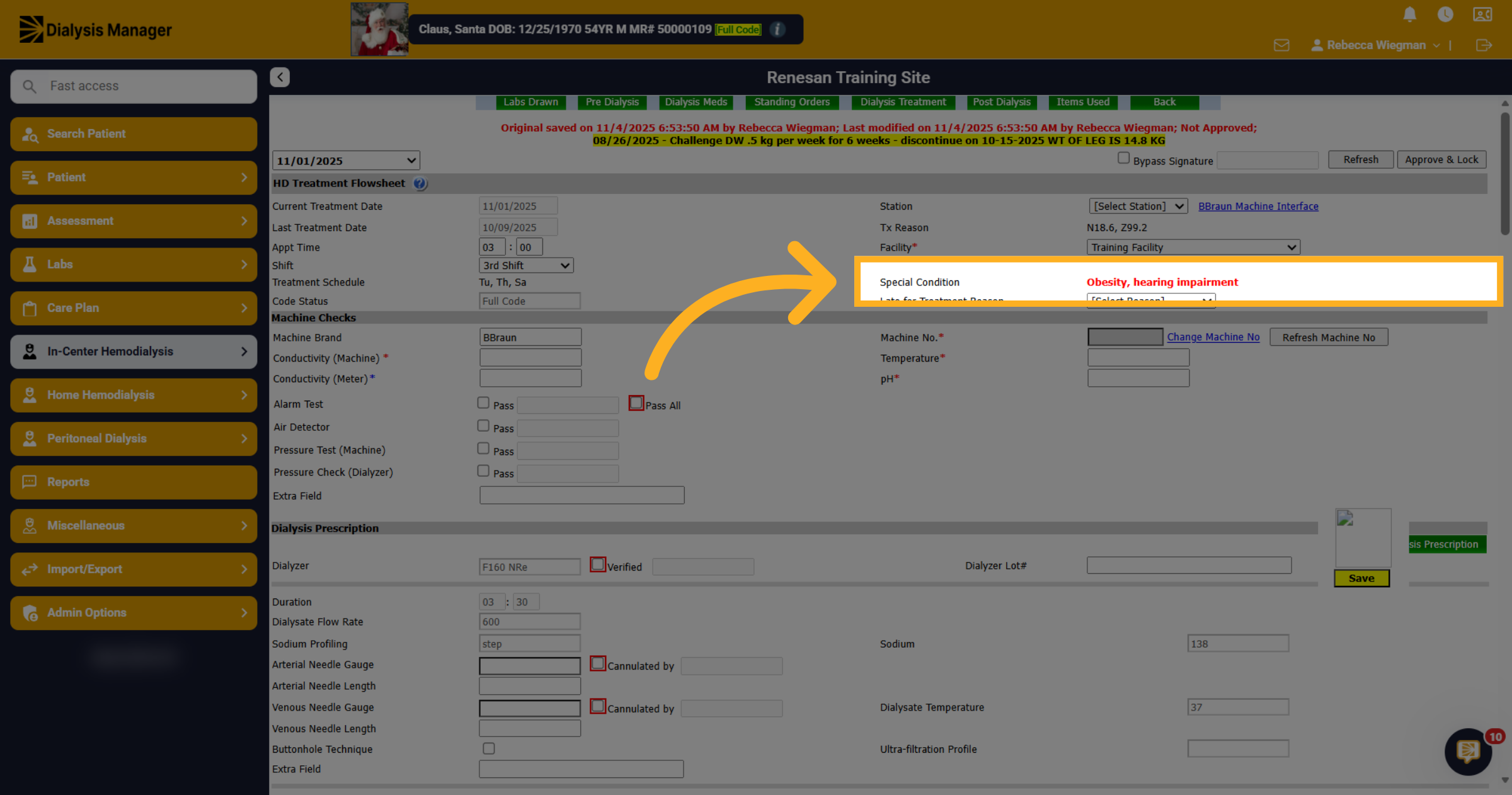Image resolution: width=1512 pixels, height=795 pixels.
Task: Open the mail envelope icon
Action: pyautogui.click(x=1281, y=45)
